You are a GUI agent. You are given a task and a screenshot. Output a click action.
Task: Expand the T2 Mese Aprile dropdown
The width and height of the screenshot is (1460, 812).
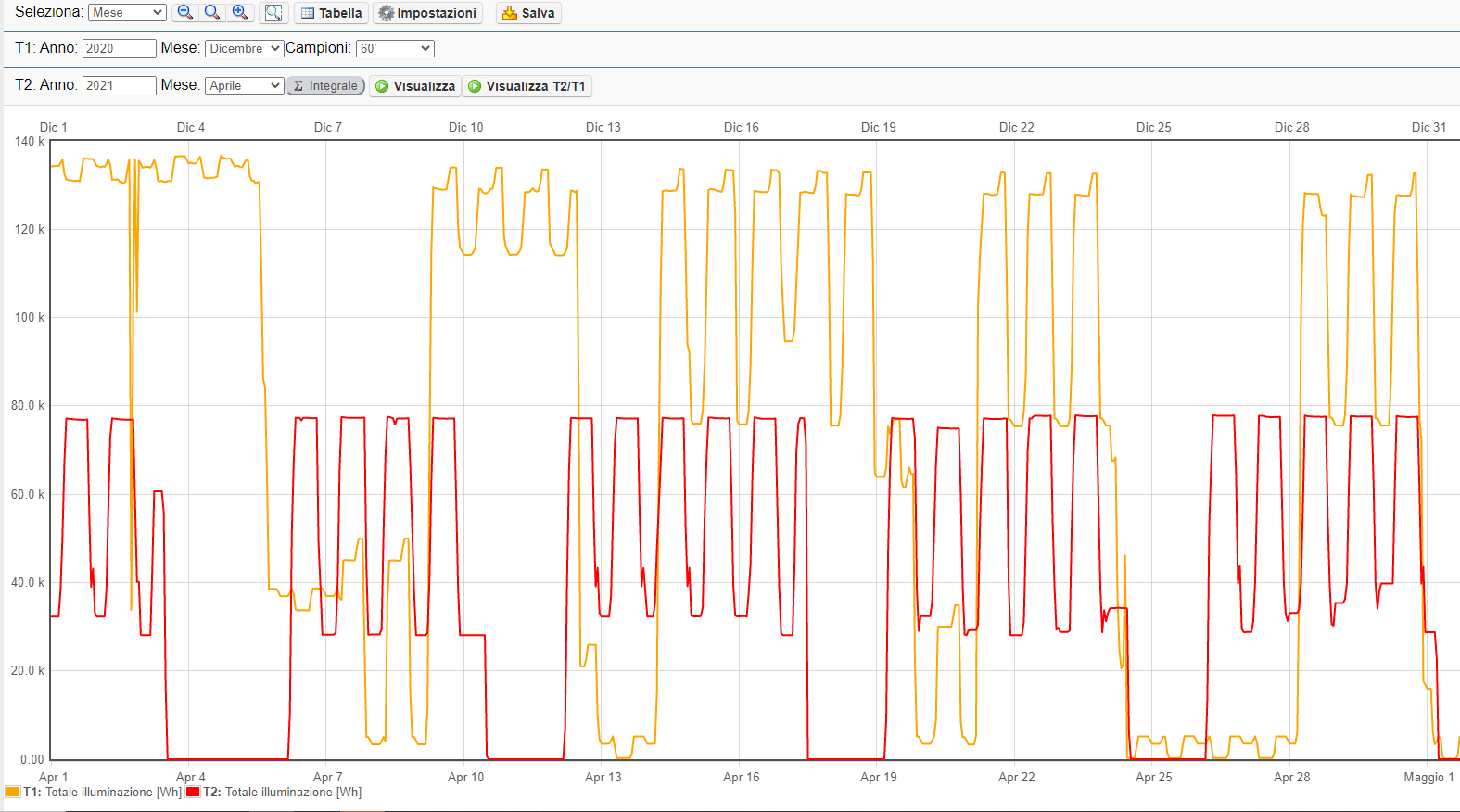click(x=244, y=85)
